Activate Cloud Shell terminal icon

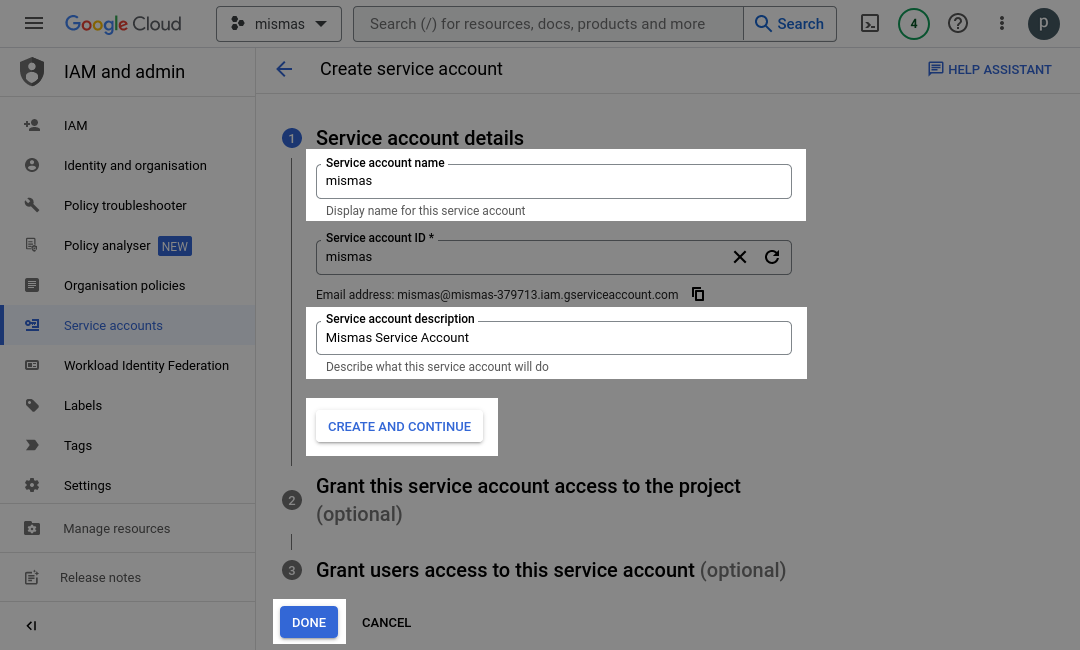(870, 24)
